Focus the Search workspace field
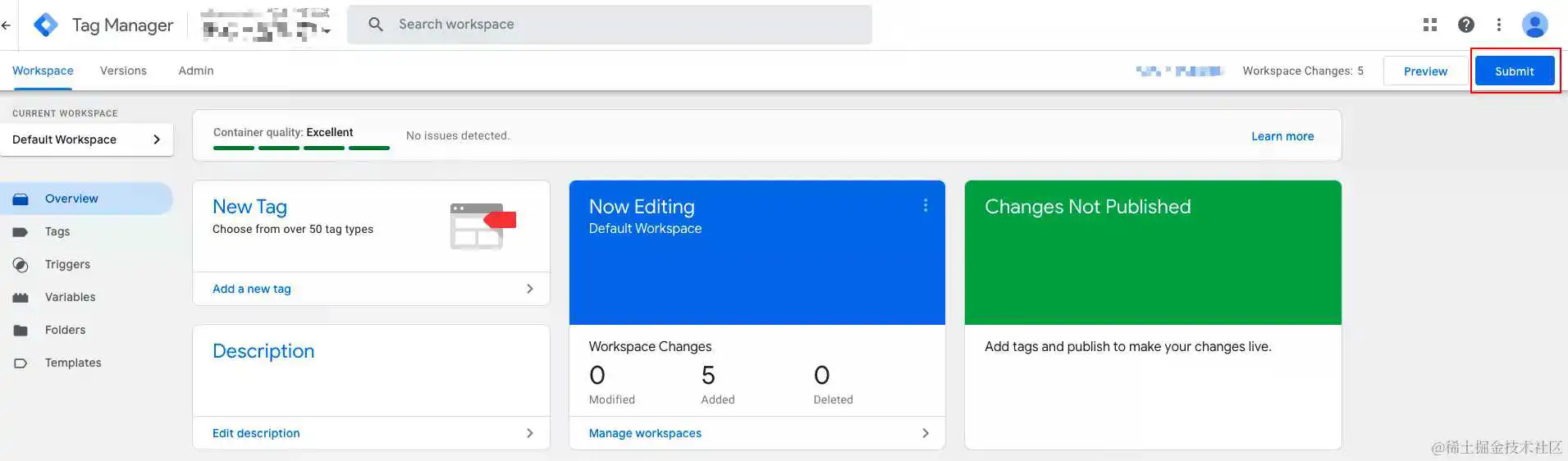The height and width of the screenshot is (461, 1568). coord(610,25)
